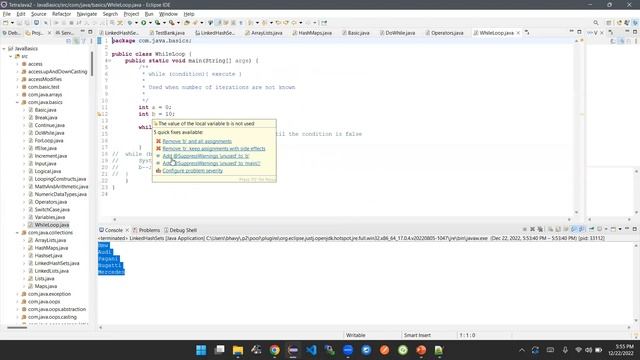Toggle Pin Console icon
This screenshot has width=640, height=360.
591,229
